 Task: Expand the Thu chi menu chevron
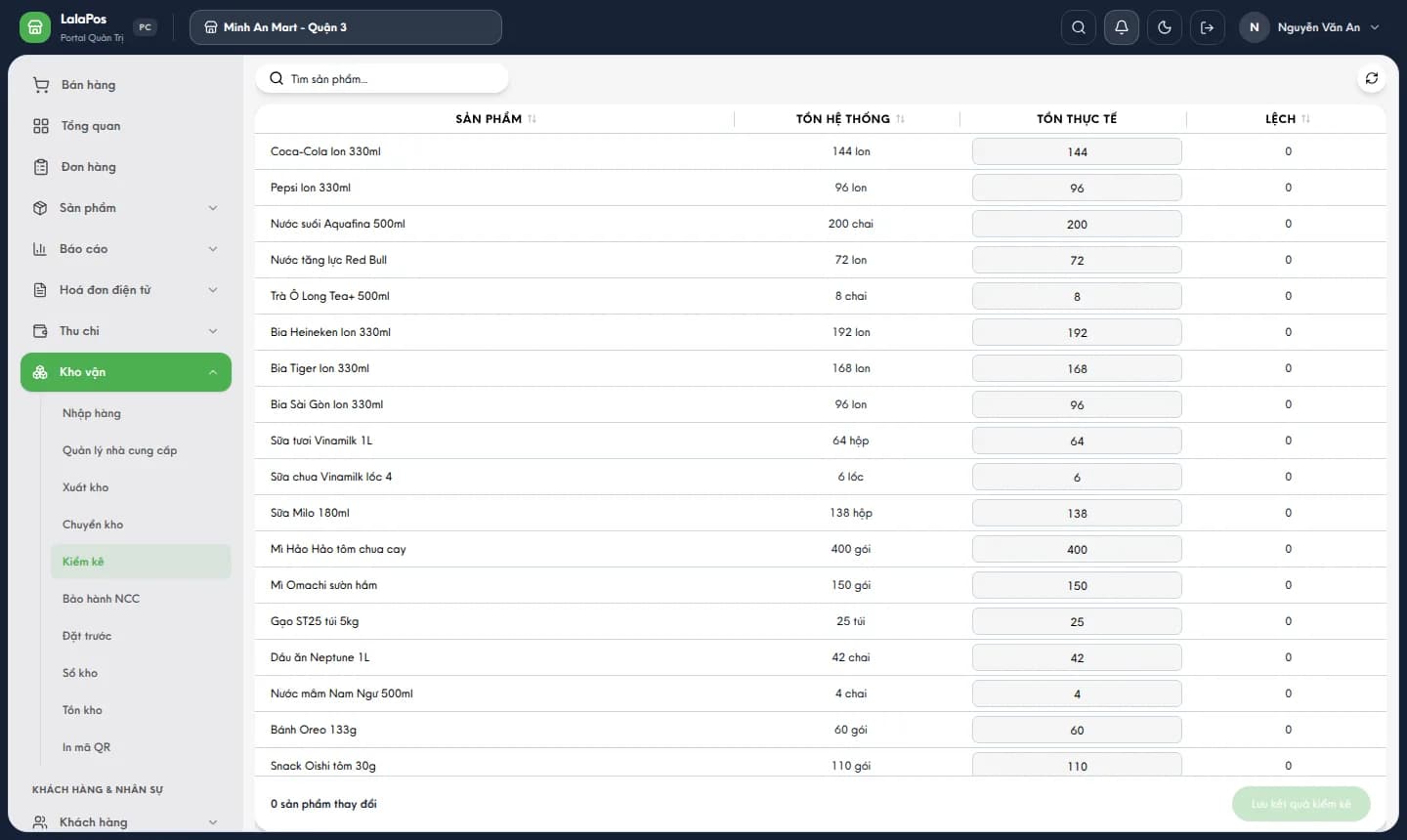(213, 331)
